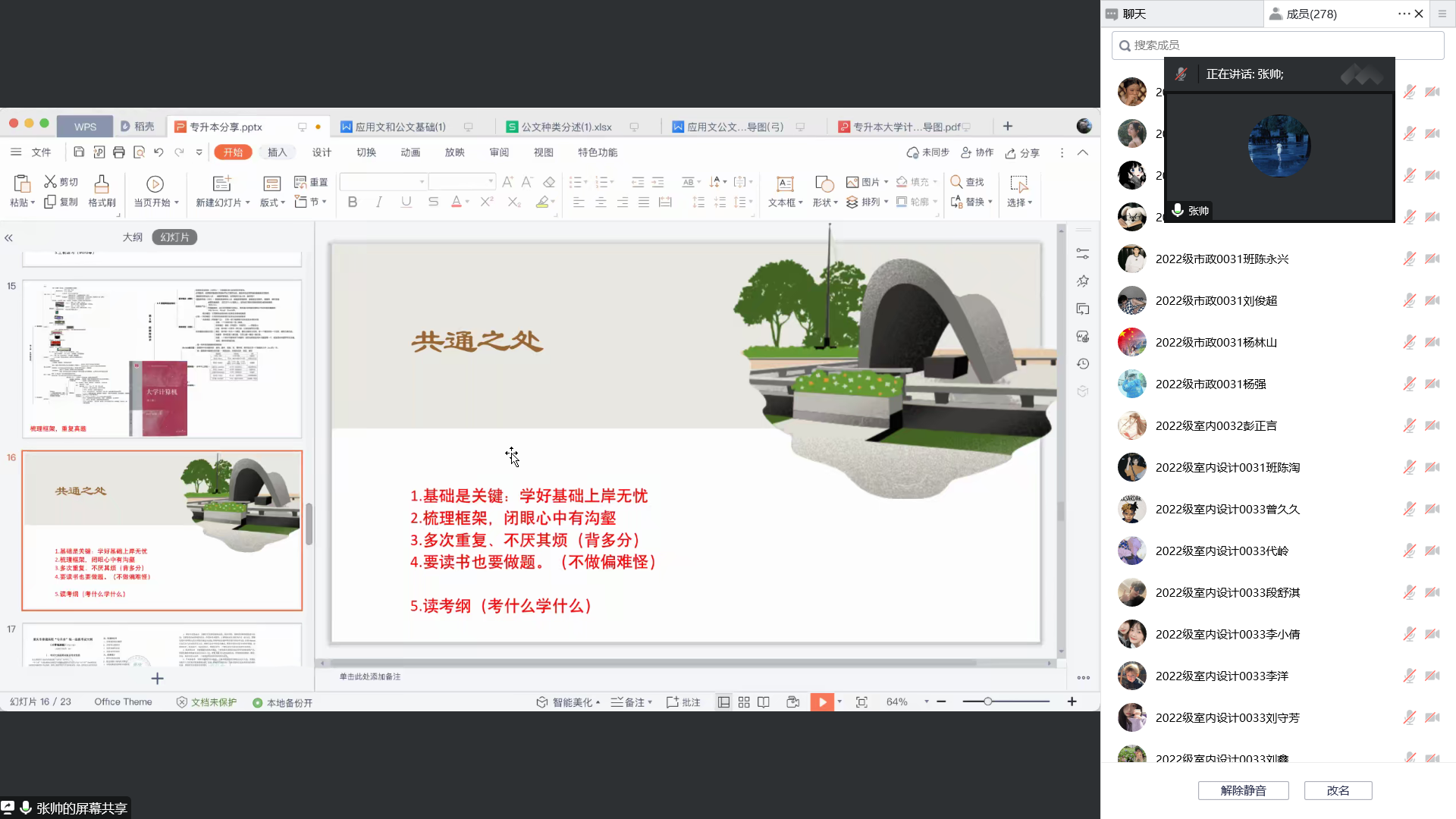
Task: Open 智能美化 smart beautify
Action: (x=567, y=701)
